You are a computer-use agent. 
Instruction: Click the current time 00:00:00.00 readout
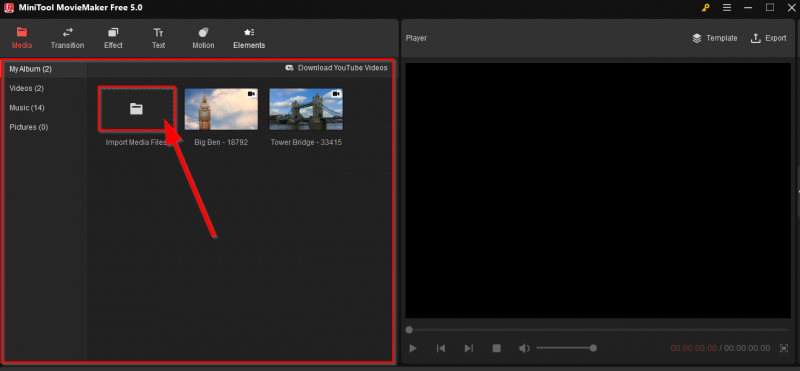[x=693, y=348]
